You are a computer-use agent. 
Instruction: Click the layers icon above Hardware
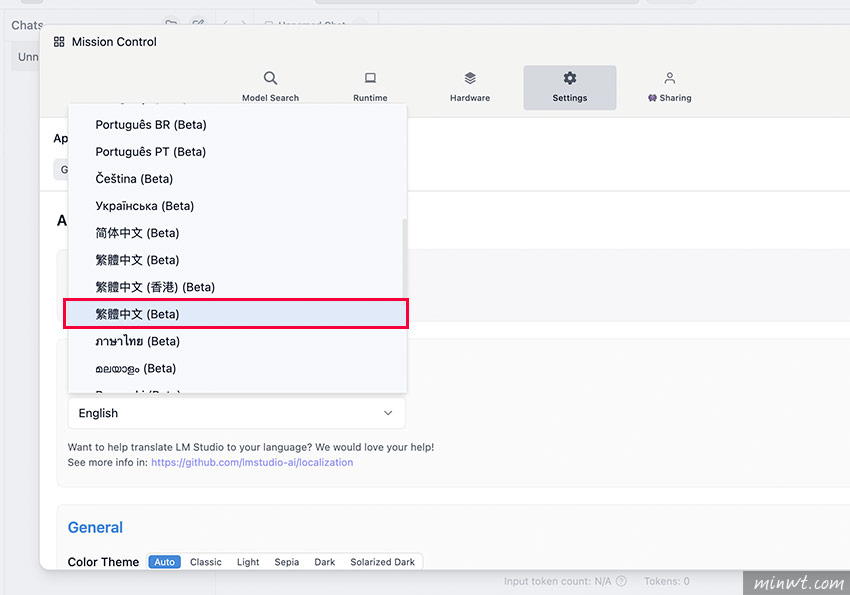click(x=470, y=78)
